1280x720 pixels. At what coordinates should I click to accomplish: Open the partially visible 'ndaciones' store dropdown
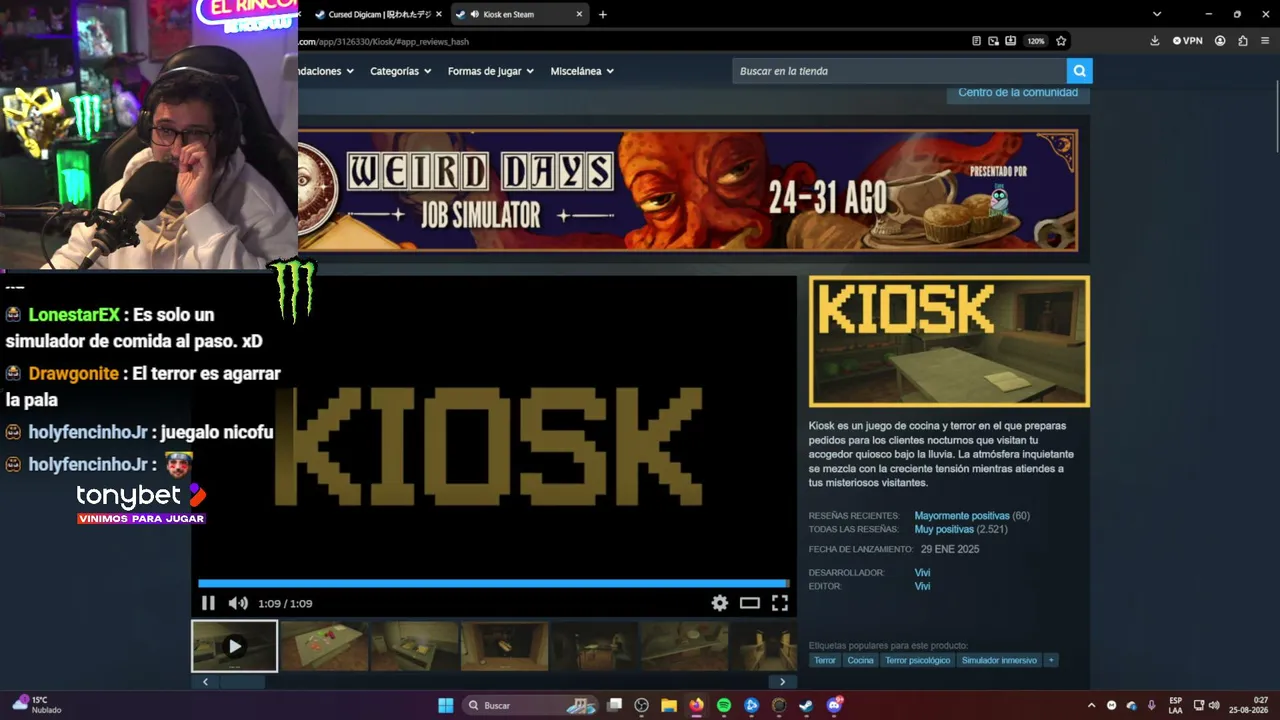pyautogui.click(x=327, y=71)
